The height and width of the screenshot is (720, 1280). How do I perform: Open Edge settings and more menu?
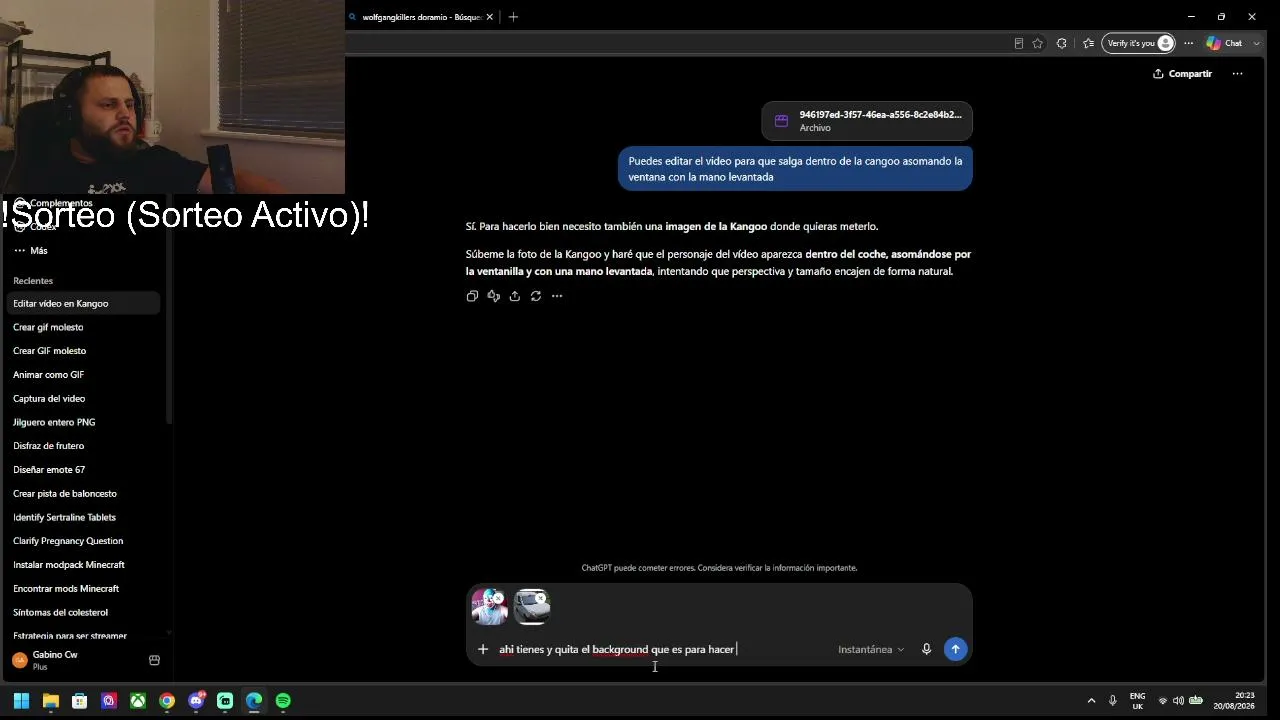(x=1188, y=43)
